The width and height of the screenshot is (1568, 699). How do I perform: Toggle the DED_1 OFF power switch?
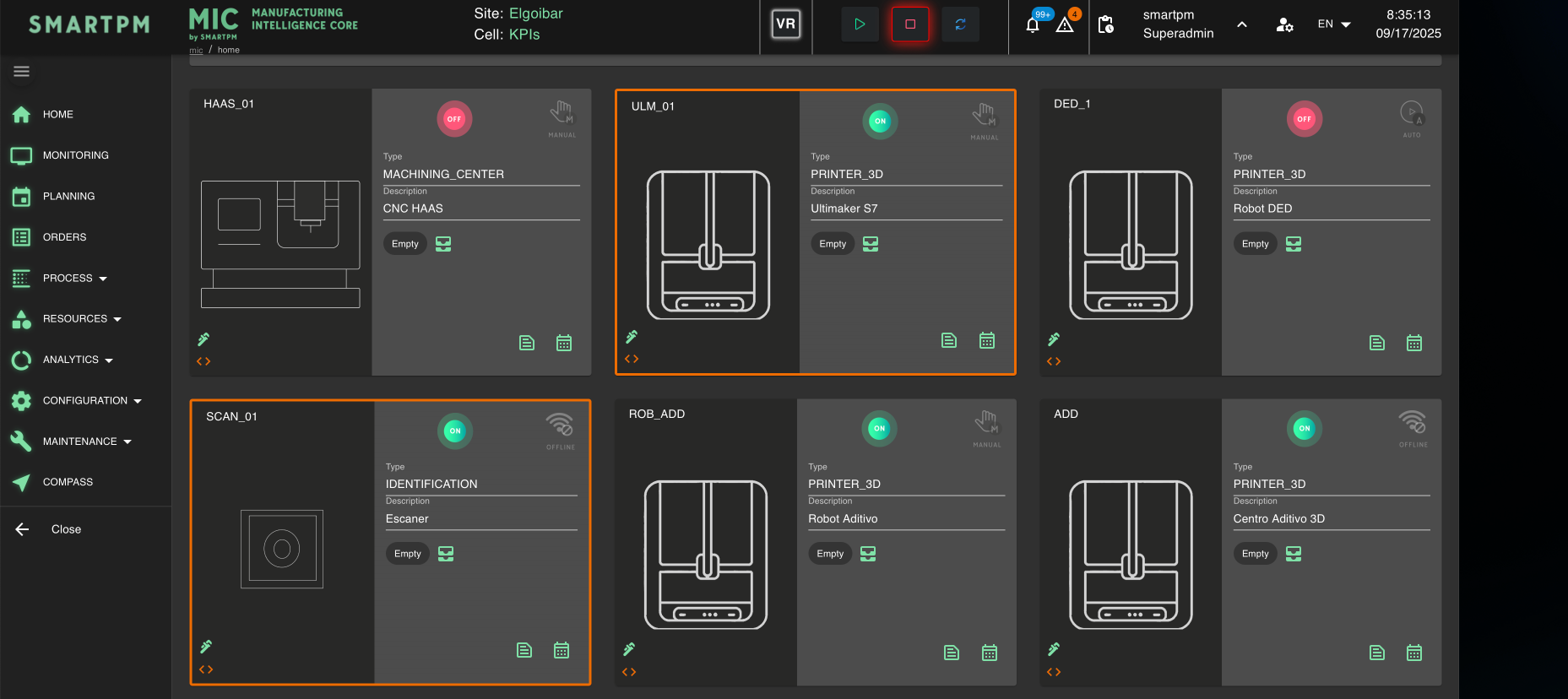(x=1305, y=119)
